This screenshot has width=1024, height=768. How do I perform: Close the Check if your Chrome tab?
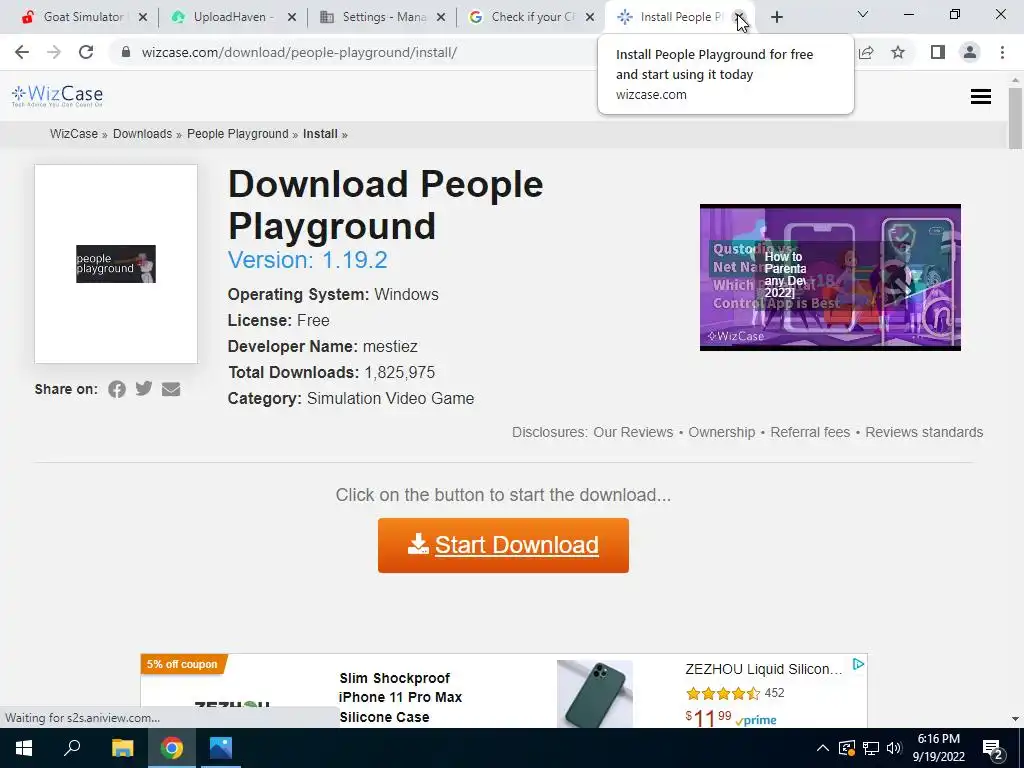[x=590, y=17]
